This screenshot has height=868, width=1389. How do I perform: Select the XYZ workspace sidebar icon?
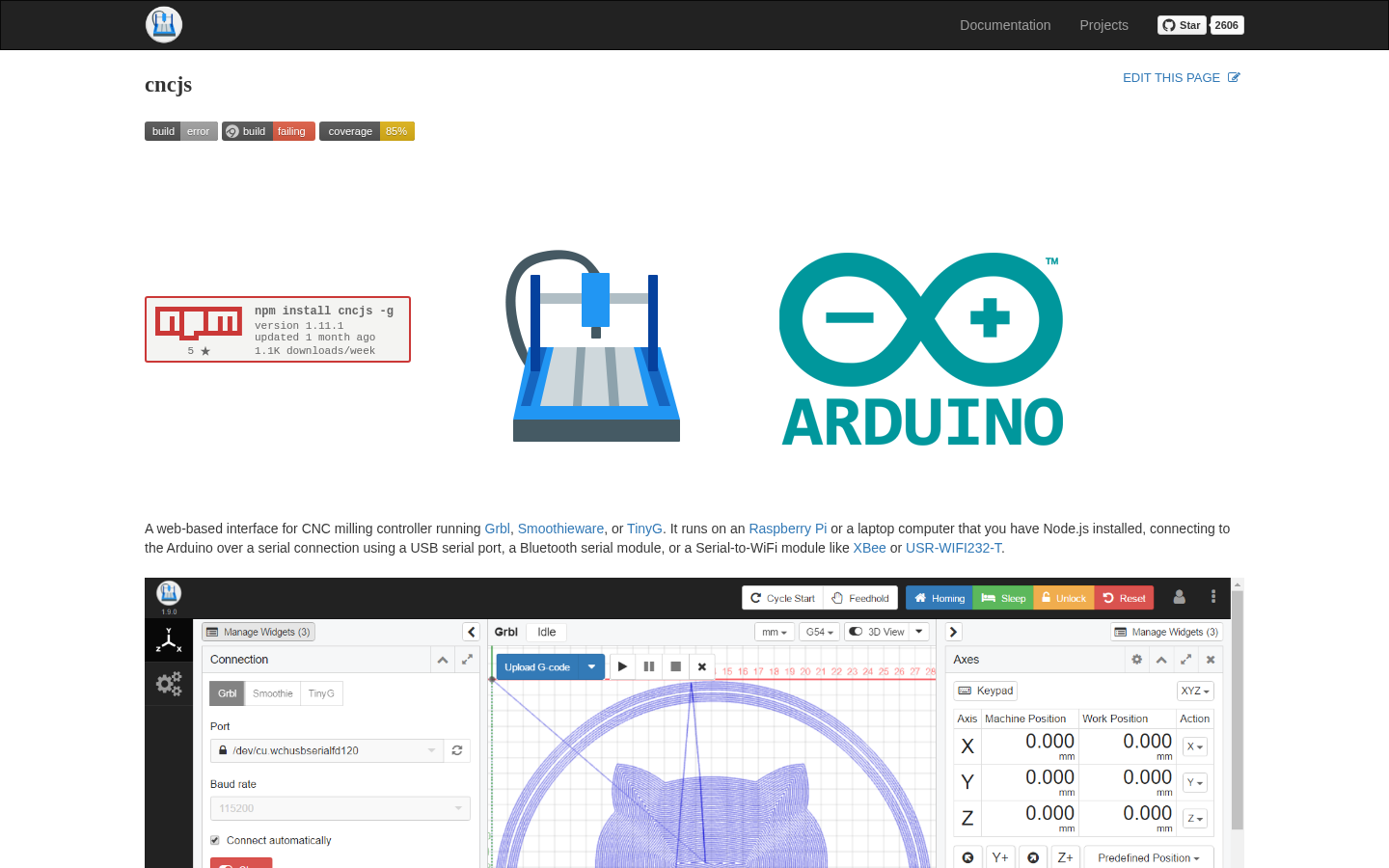point(169,640)
